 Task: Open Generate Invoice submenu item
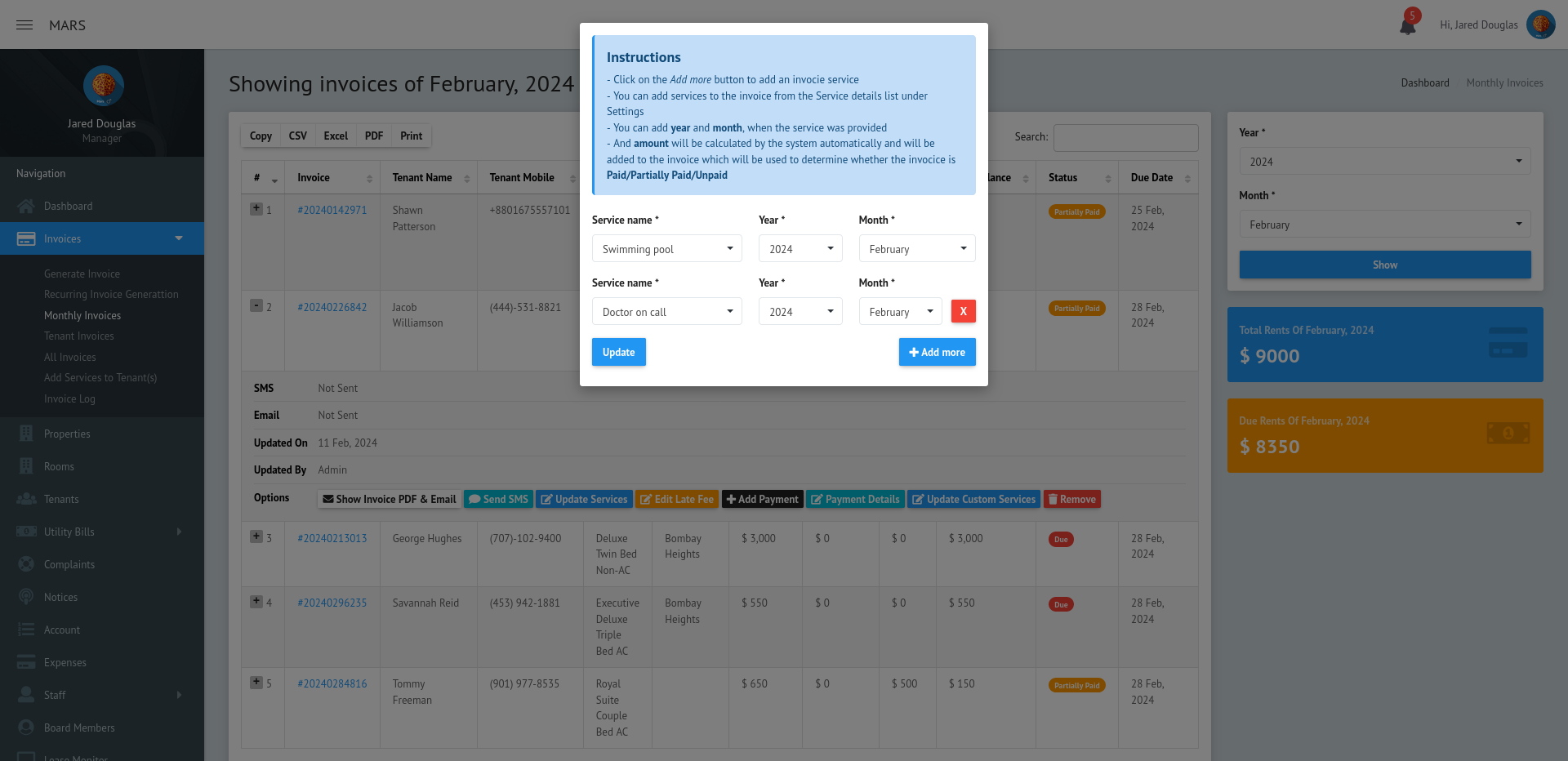pos(82,274)
